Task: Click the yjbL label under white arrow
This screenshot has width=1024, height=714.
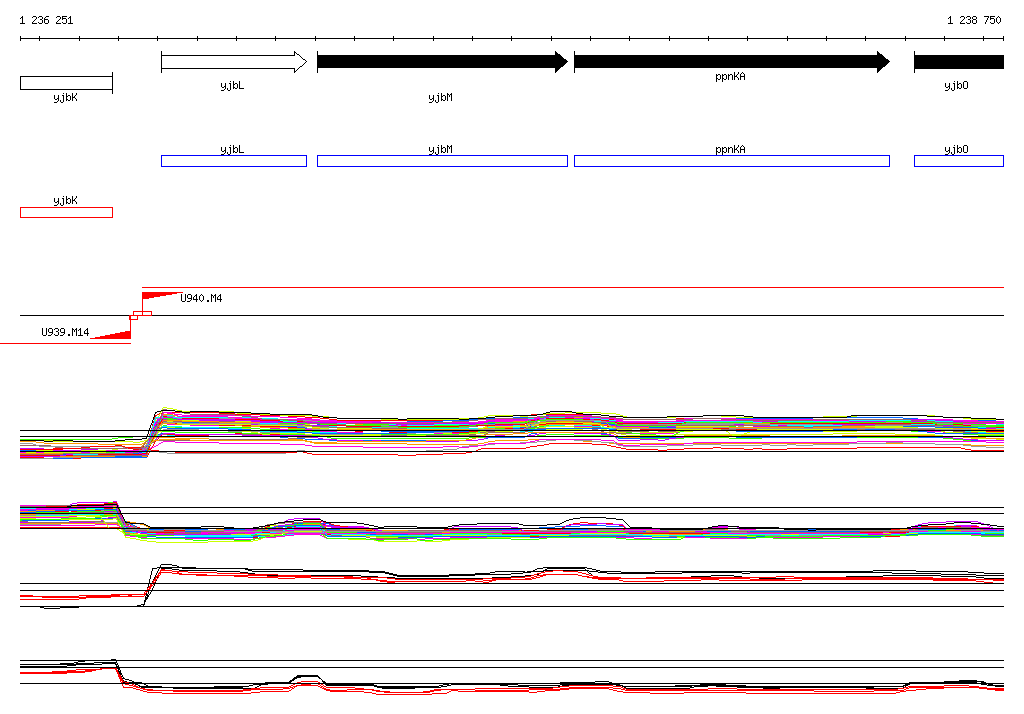Action: (232, 86)
